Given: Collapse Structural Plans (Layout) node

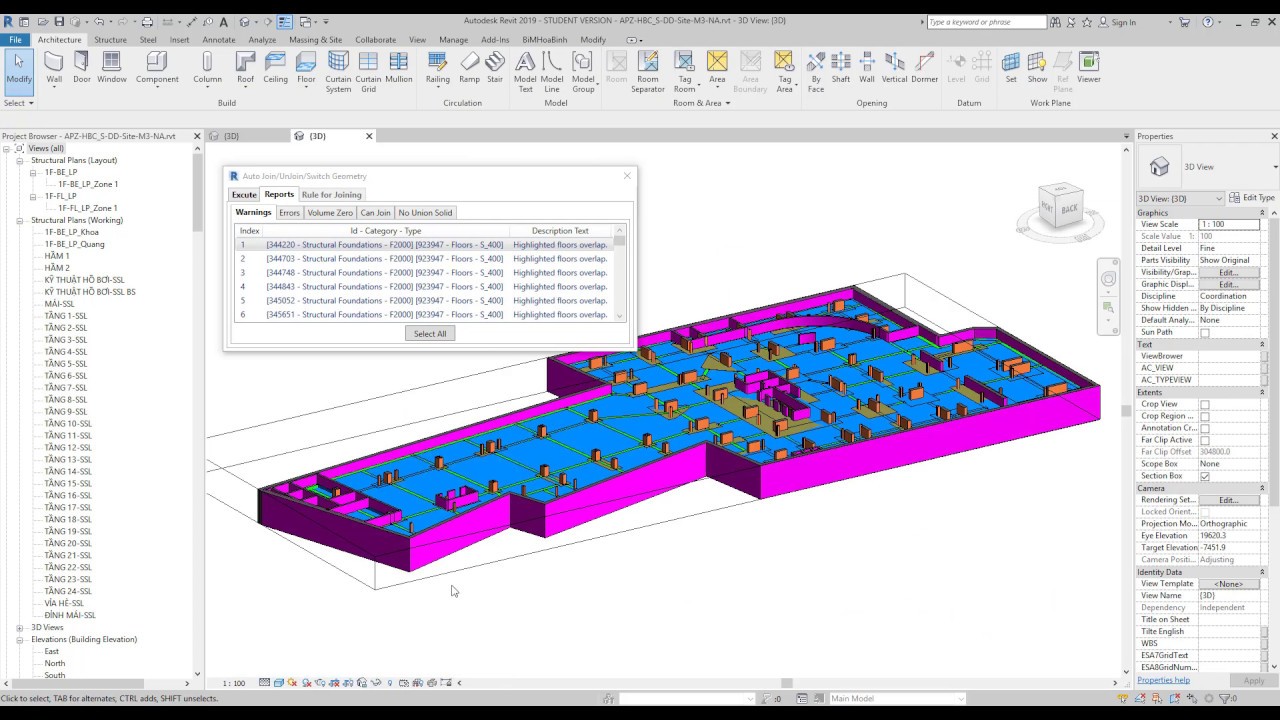Looking at the screenshot, I should click(19, 160).
